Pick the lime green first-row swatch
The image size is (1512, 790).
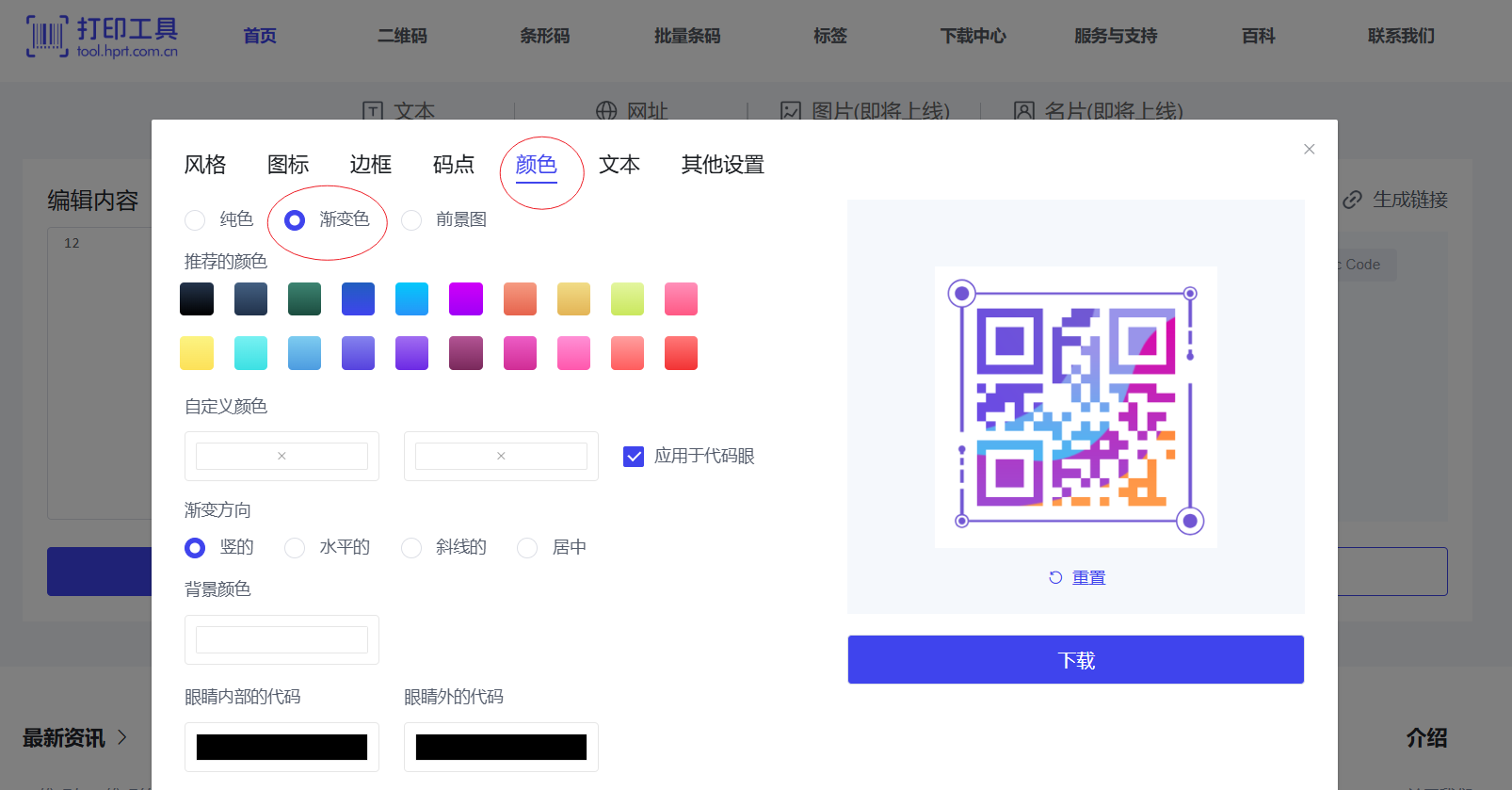tap(627, 299)
